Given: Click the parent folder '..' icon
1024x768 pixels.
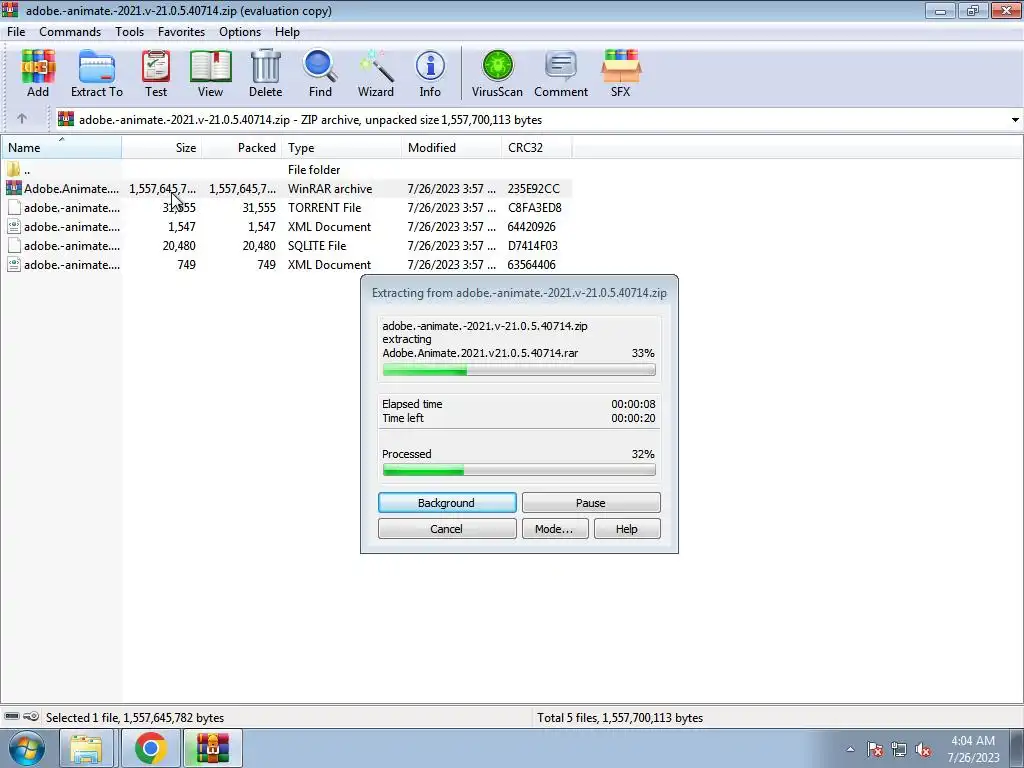Looking at the screenshot, I should tap(13, 170).
